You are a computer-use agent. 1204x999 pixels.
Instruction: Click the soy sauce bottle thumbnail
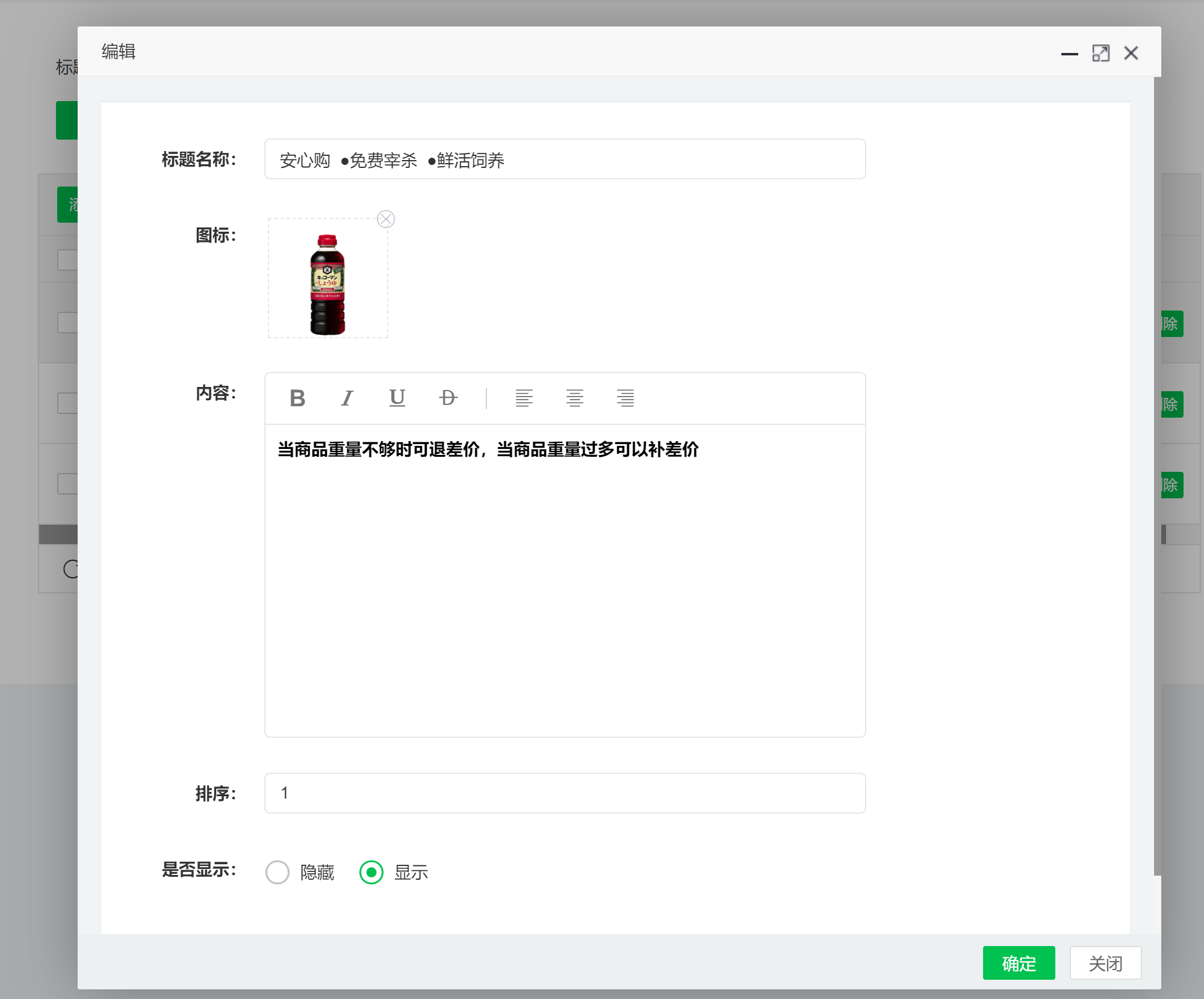click(327, 284)
